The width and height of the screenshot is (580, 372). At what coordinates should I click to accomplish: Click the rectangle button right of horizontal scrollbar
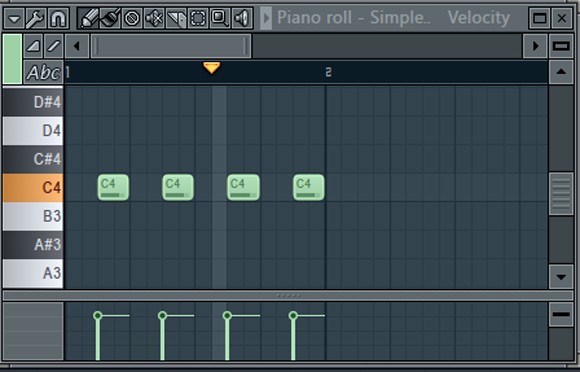(561, 46)
